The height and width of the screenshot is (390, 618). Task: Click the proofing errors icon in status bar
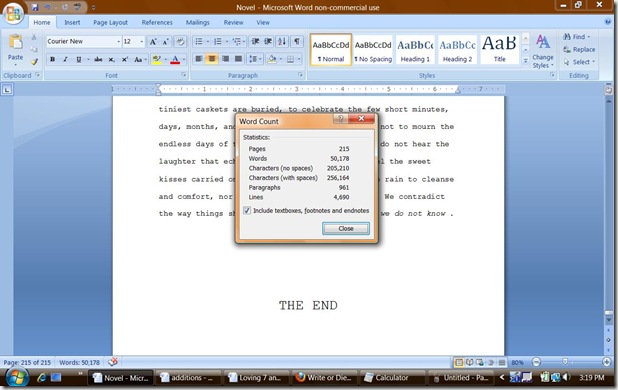(113, 362)
